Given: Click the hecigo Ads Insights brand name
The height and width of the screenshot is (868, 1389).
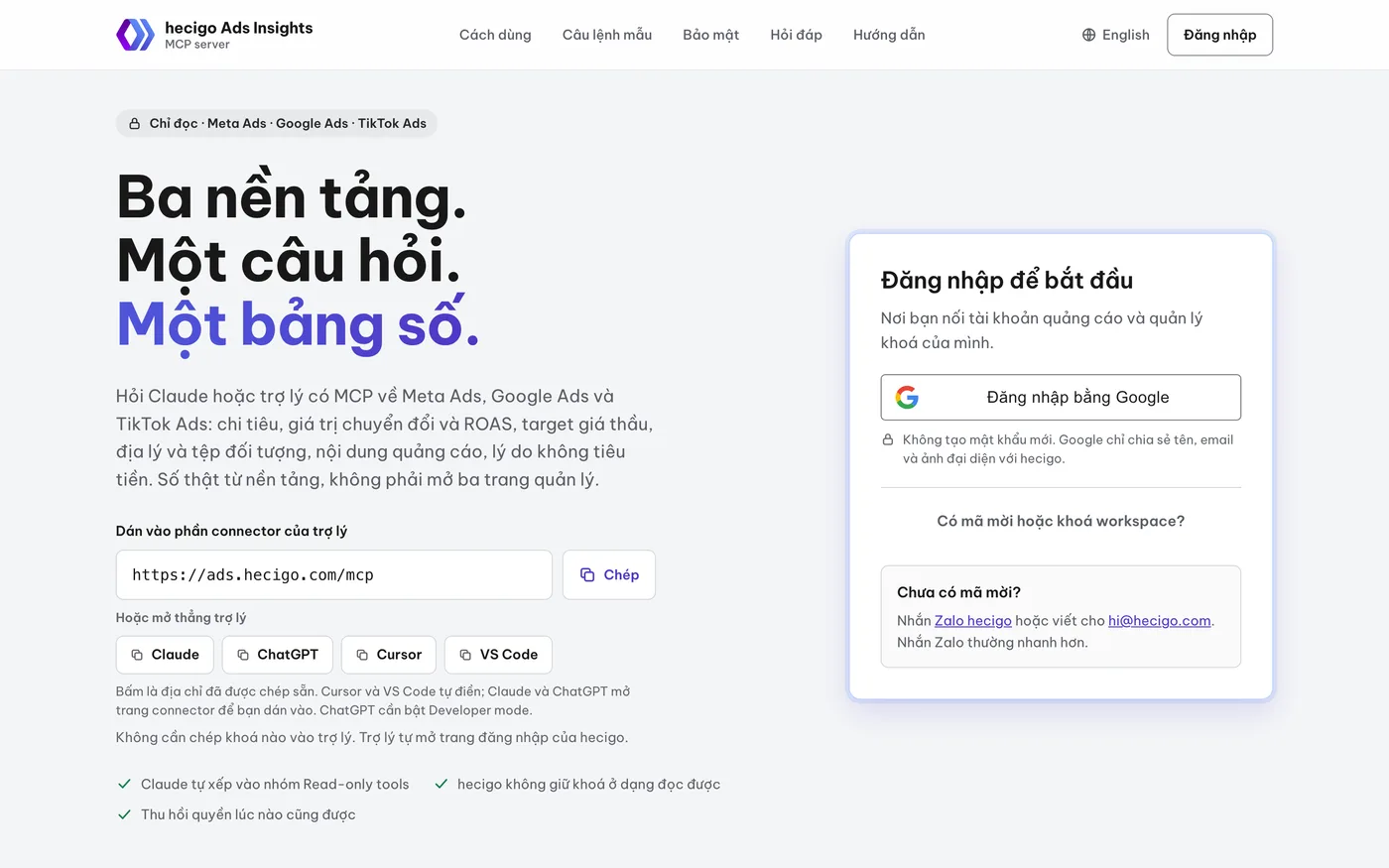Looking at the screenshot, I should click(x=239, y=28).
